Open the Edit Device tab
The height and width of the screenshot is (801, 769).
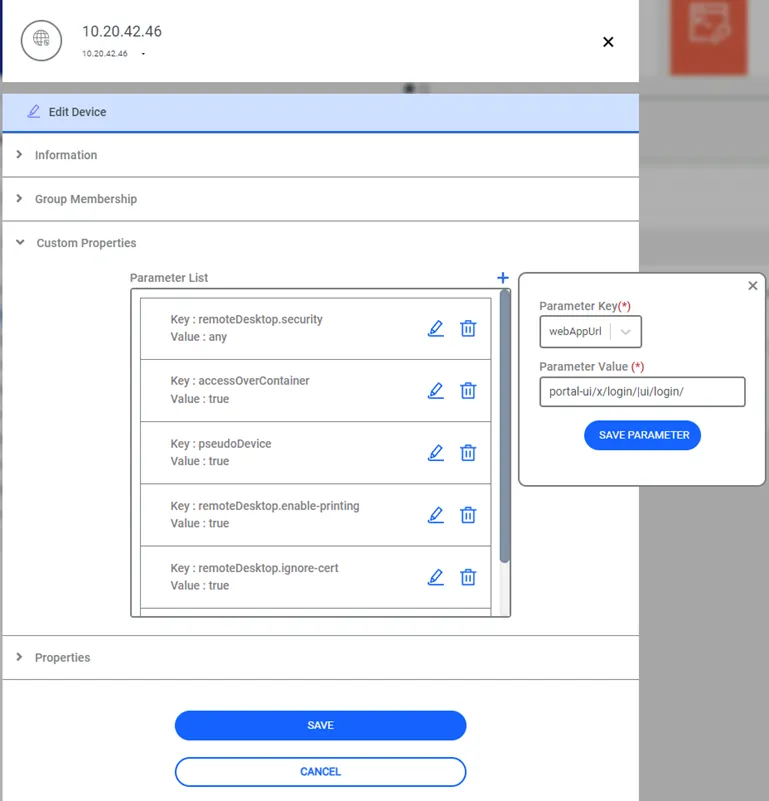pyautogui.click(x=320, y=112)
